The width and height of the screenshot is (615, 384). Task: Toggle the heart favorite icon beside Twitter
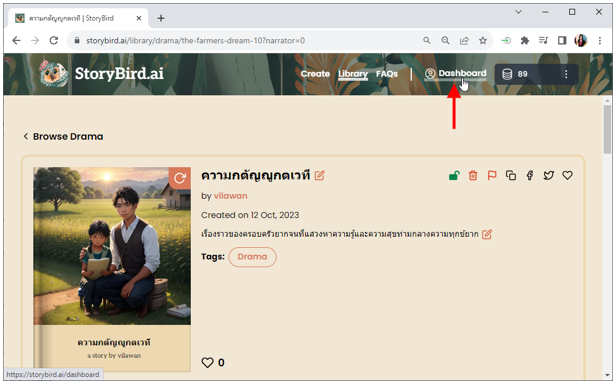(567, 175)
